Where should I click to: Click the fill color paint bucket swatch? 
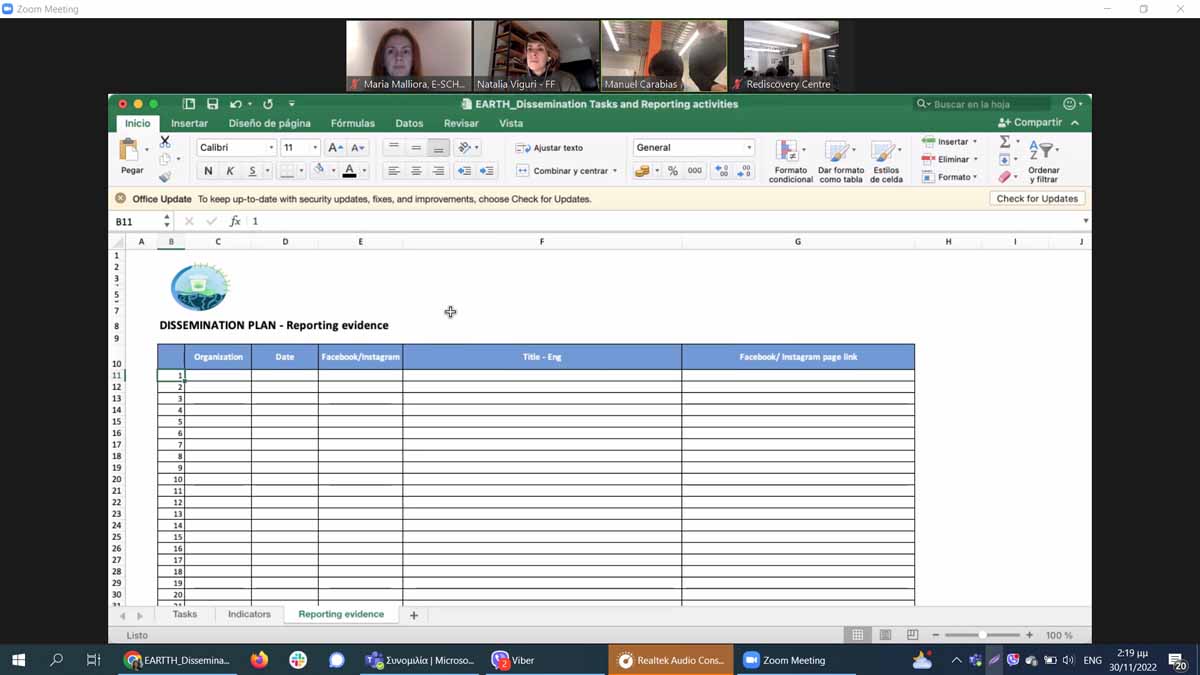pyautogui.click(x=319, y=171)
